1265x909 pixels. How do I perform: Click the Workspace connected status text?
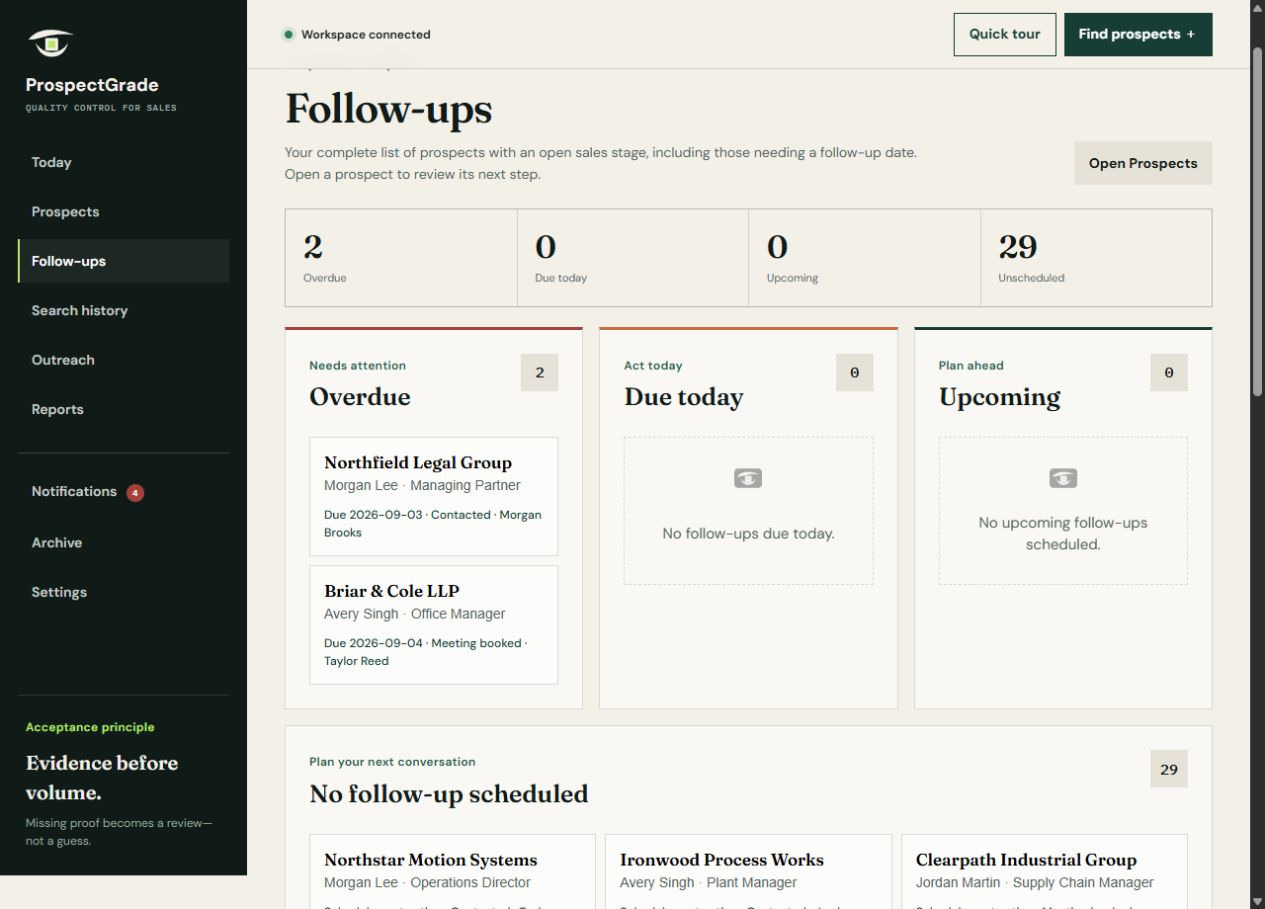366,34
